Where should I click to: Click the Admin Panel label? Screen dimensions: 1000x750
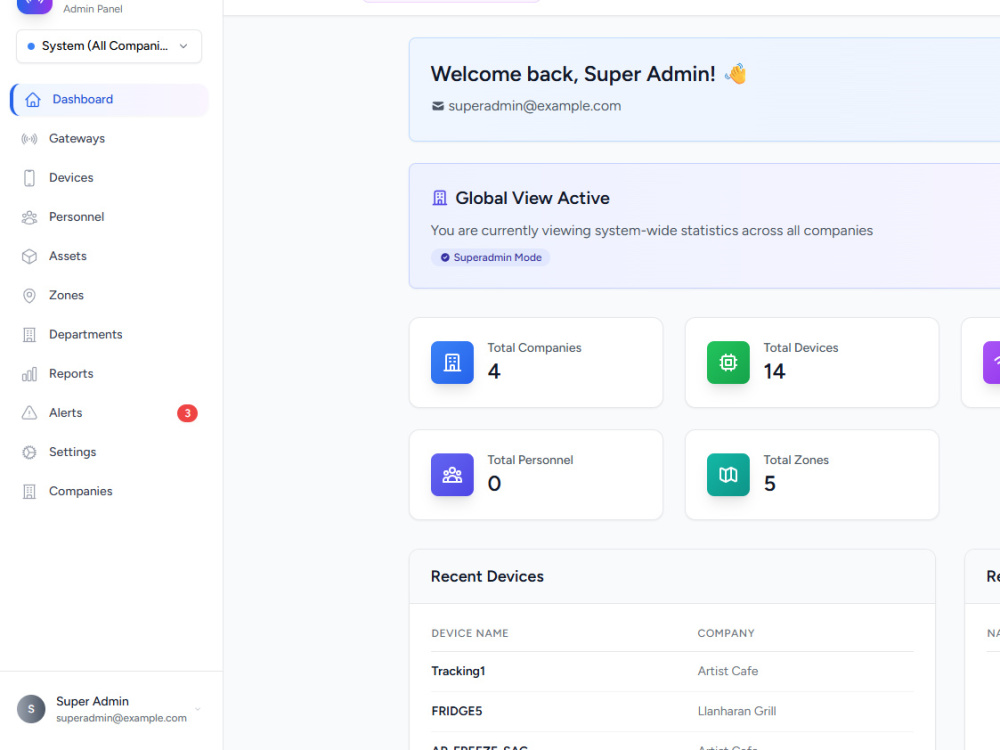[92, 9]
